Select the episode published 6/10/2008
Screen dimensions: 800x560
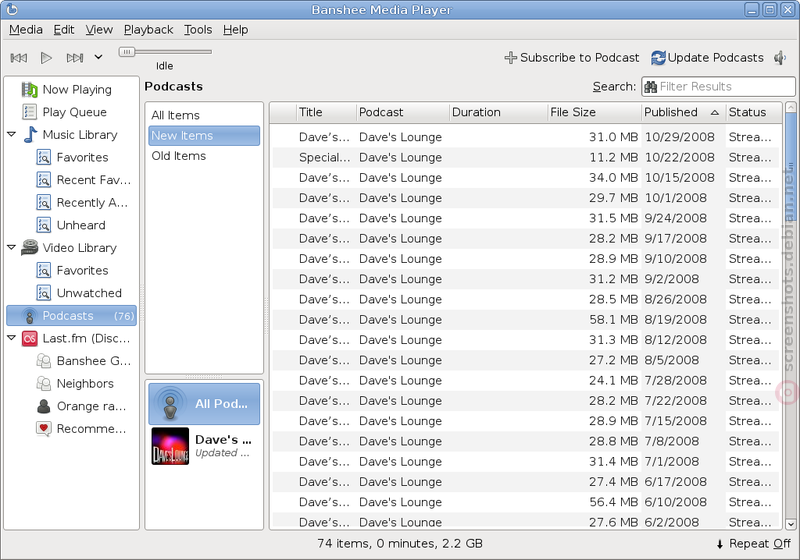click(526, 502)
